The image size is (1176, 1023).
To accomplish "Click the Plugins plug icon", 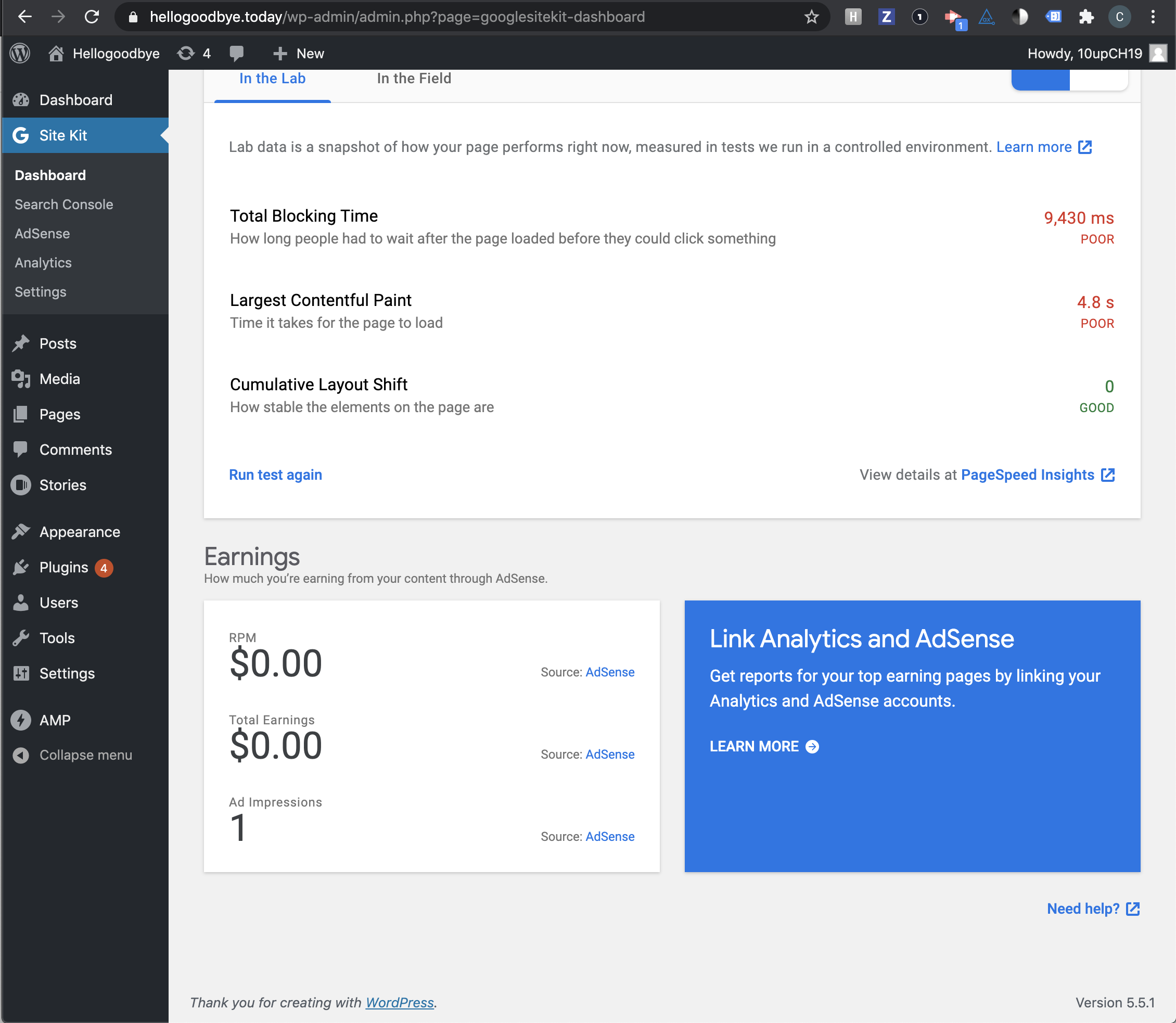I will (20, 567).
